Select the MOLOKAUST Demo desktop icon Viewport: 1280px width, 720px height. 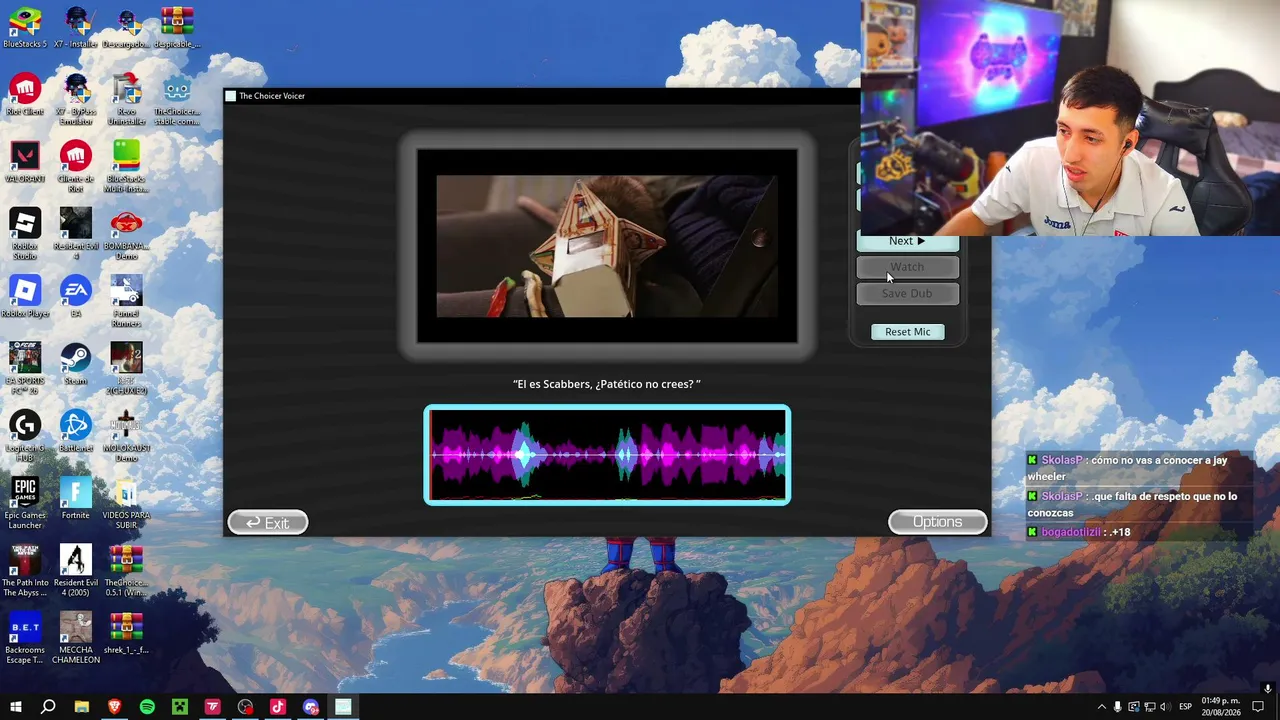126,435
